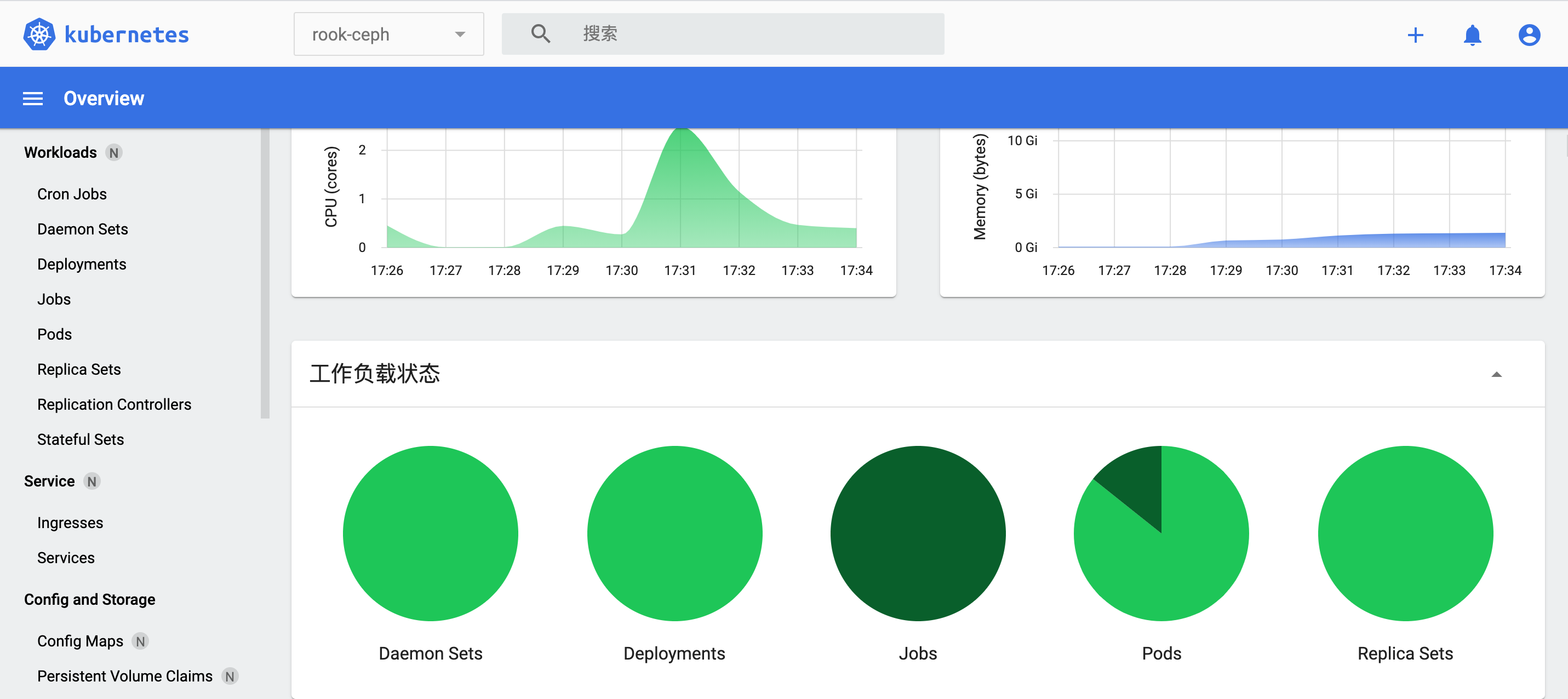Screen dimensions: 1568x699
Task: Click the plus create resource icon
Action: [1415, 35]
